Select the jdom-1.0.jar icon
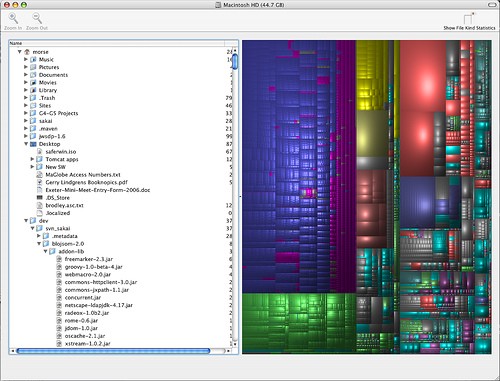Screen dimensions: 500x381 tap(59, 328)
